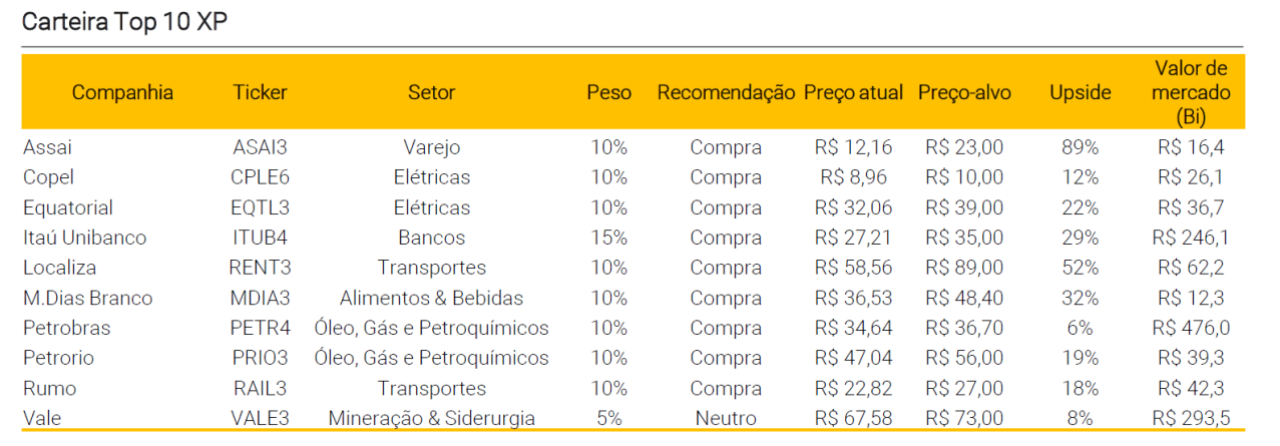Click the Setor column header
Image resolution: width=1280 pixels, height=446 pixels.
pyautogui.click(x=431, y=93)
